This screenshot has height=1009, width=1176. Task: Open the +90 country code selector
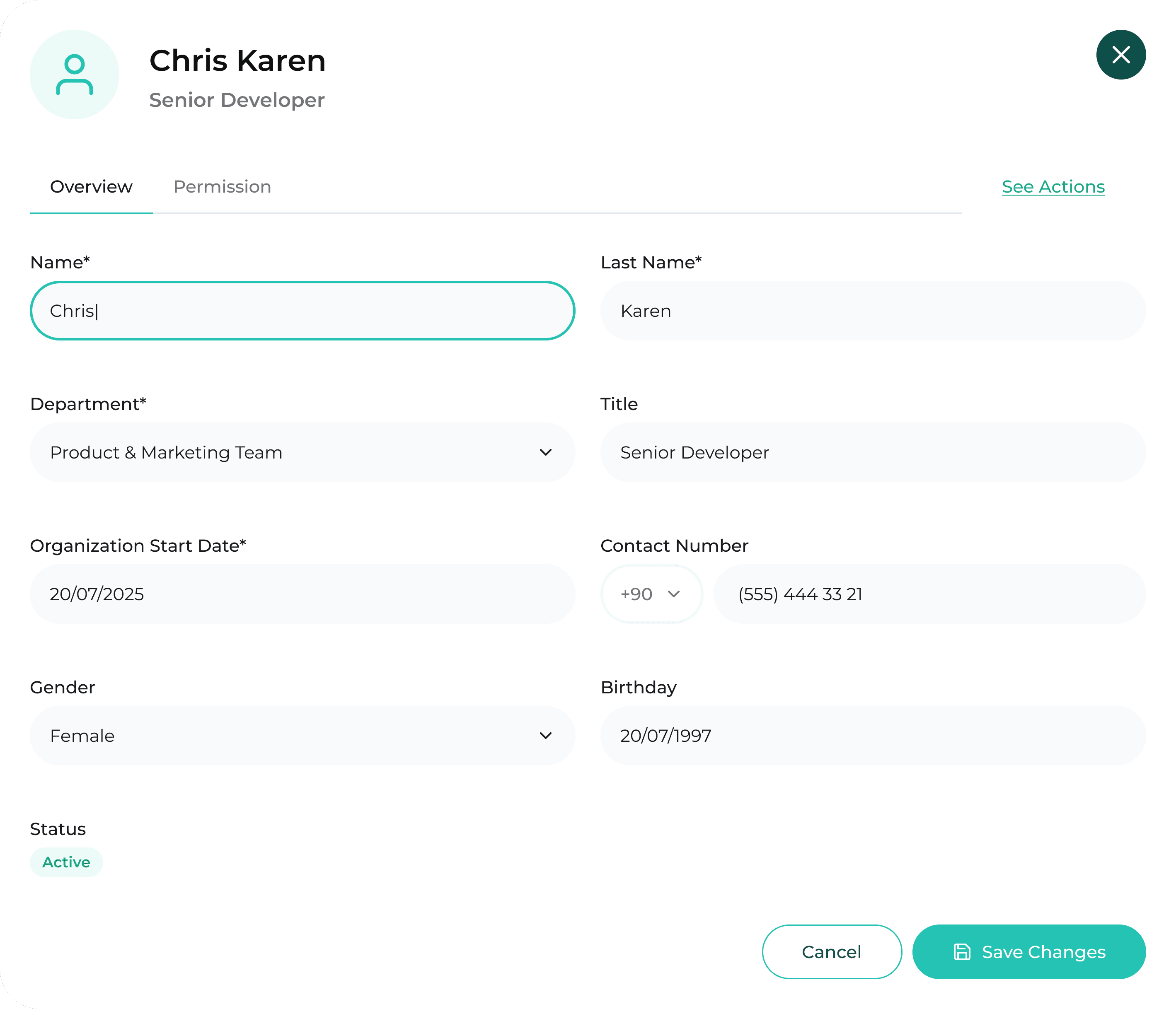[651, 594]
